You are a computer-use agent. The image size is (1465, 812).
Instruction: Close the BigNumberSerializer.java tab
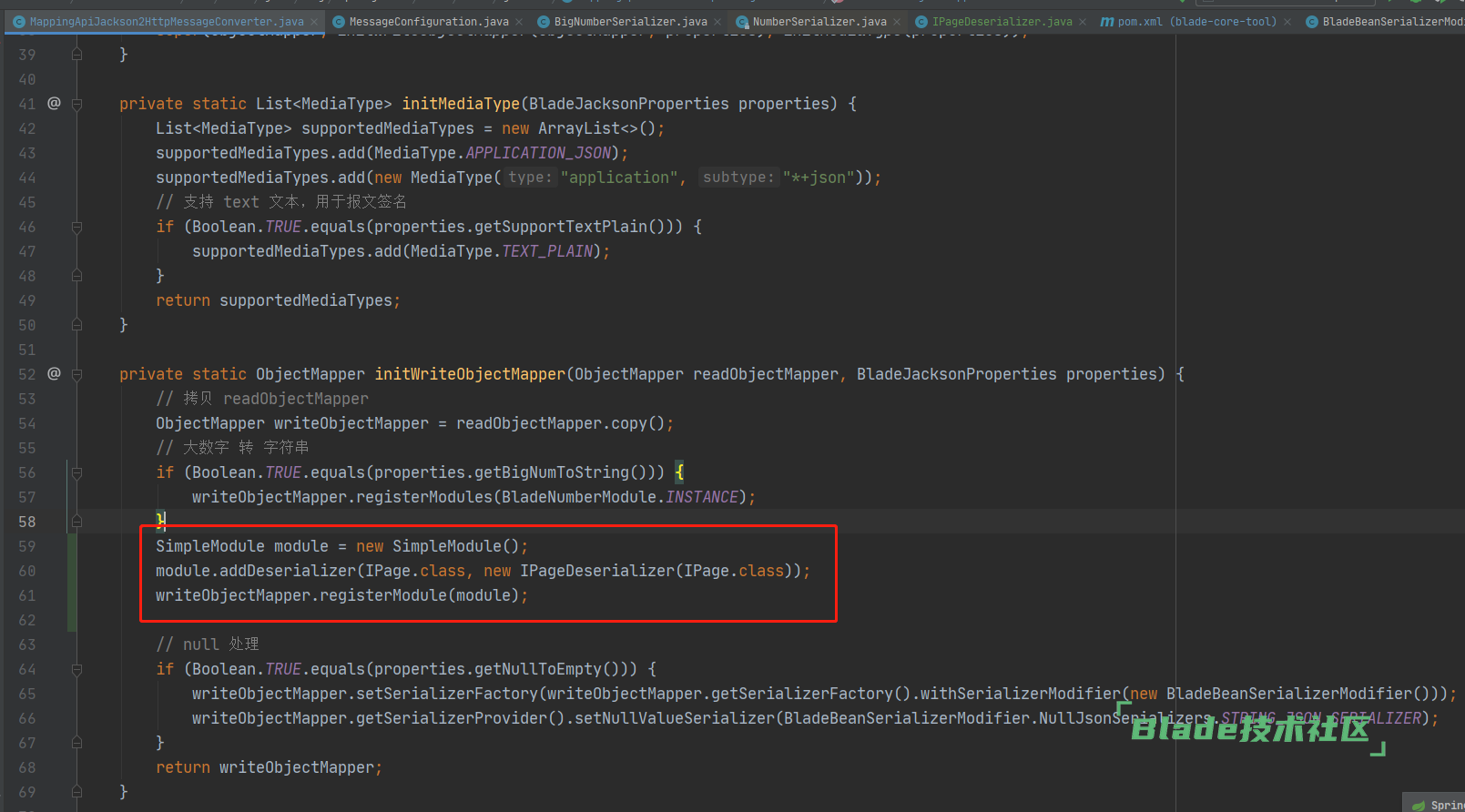[717, 21]
